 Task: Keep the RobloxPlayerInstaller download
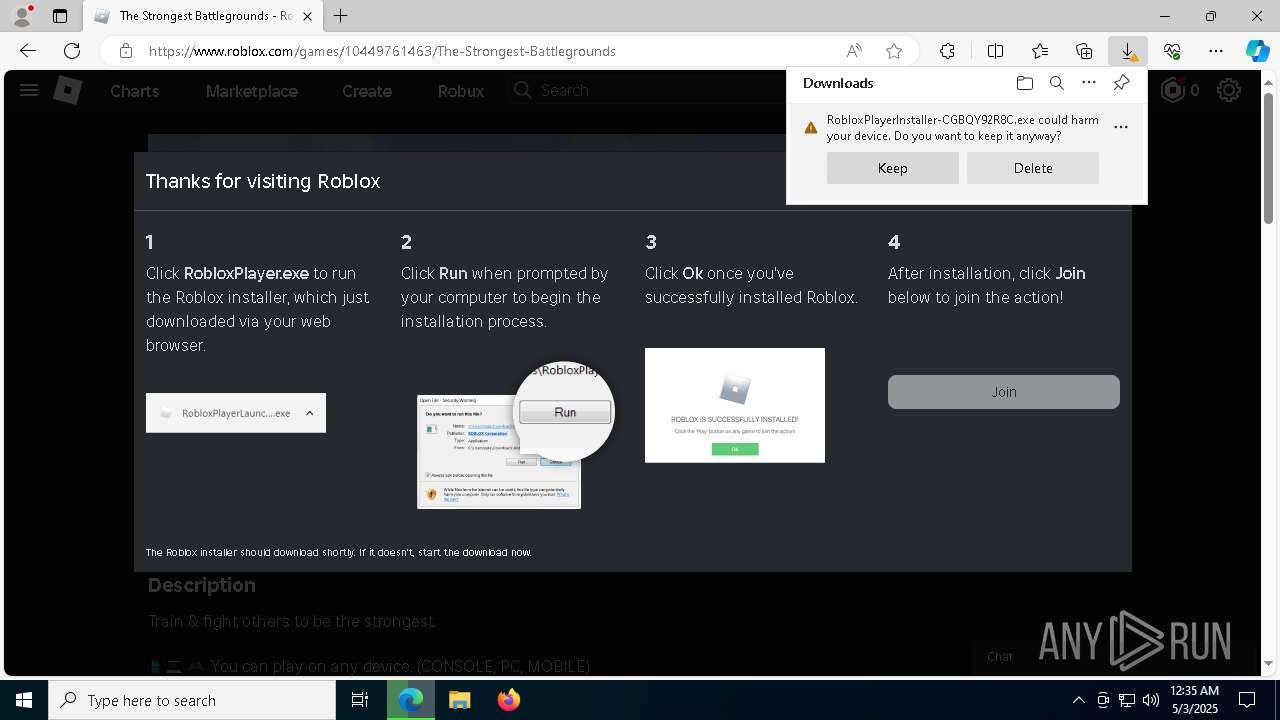(x=893, y=168)
